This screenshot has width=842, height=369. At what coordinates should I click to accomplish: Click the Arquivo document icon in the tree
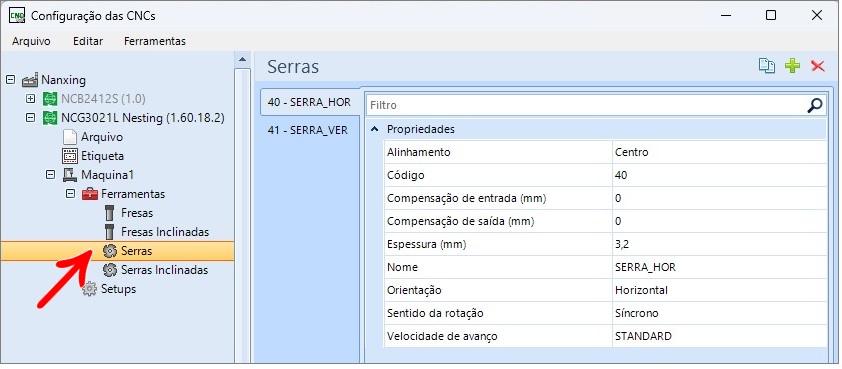70,137
